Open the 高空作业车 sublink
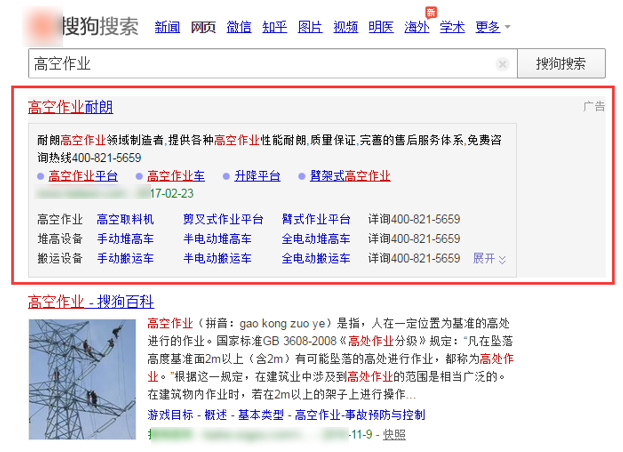The height and width of the screenshot is (452, 623). pyautogui.click(x=176, y=176)
